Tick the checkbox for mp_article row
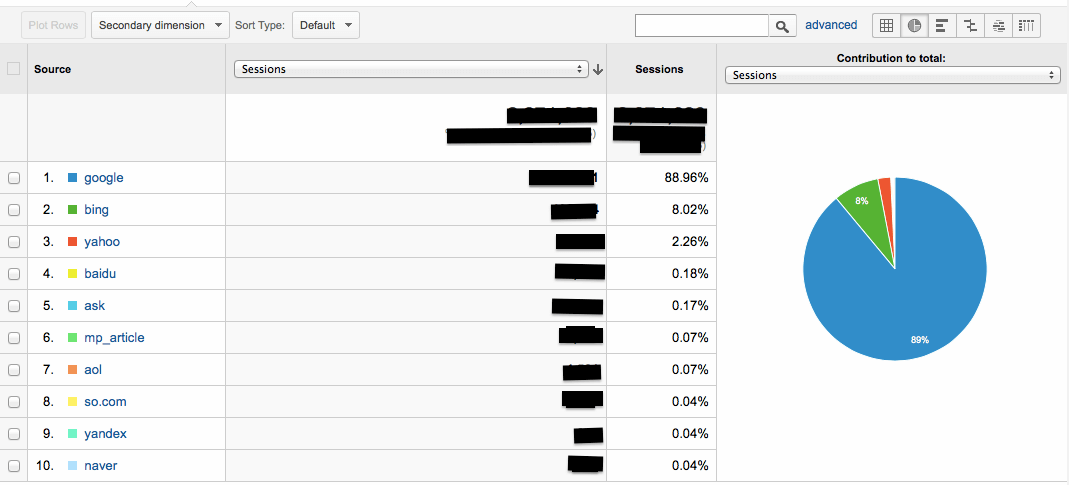Screen dimensions: 1069x485 pos(14,338)
